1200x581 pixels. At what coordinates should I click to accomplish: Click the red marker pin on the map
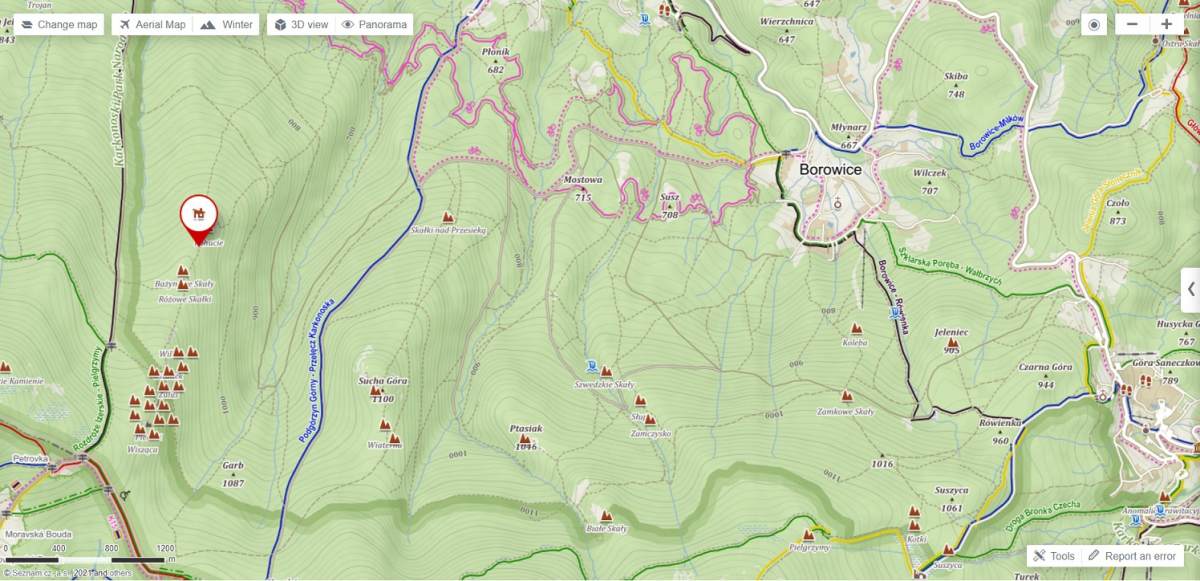[199, 214]
